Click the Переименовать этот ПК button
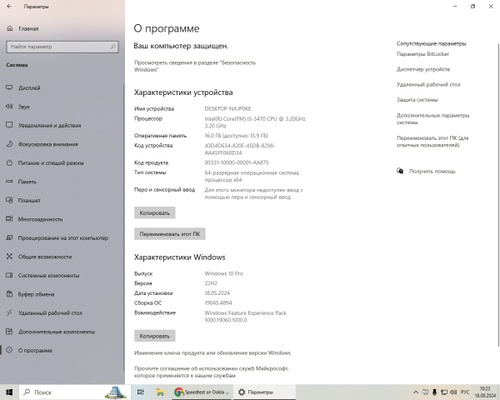 pyautogui.click(x=170, y=234)
